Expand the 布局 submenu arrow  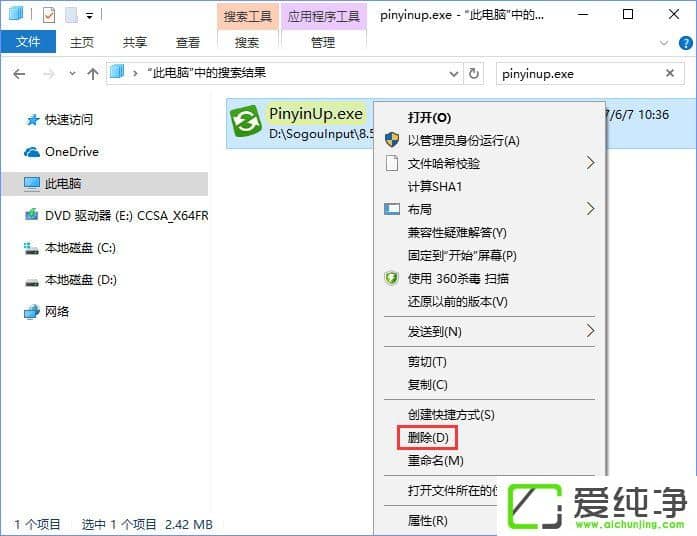pos(590,208)
